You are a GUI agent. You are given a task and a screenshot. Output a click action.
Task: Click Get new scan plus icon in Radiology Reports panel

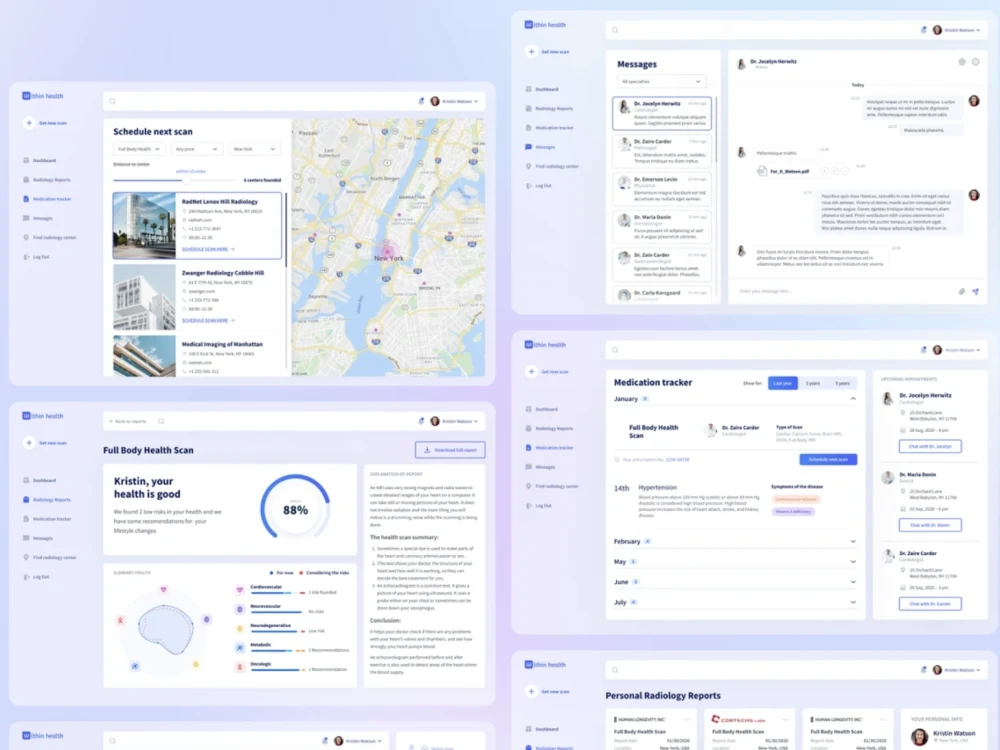click(x=531, y=691)
